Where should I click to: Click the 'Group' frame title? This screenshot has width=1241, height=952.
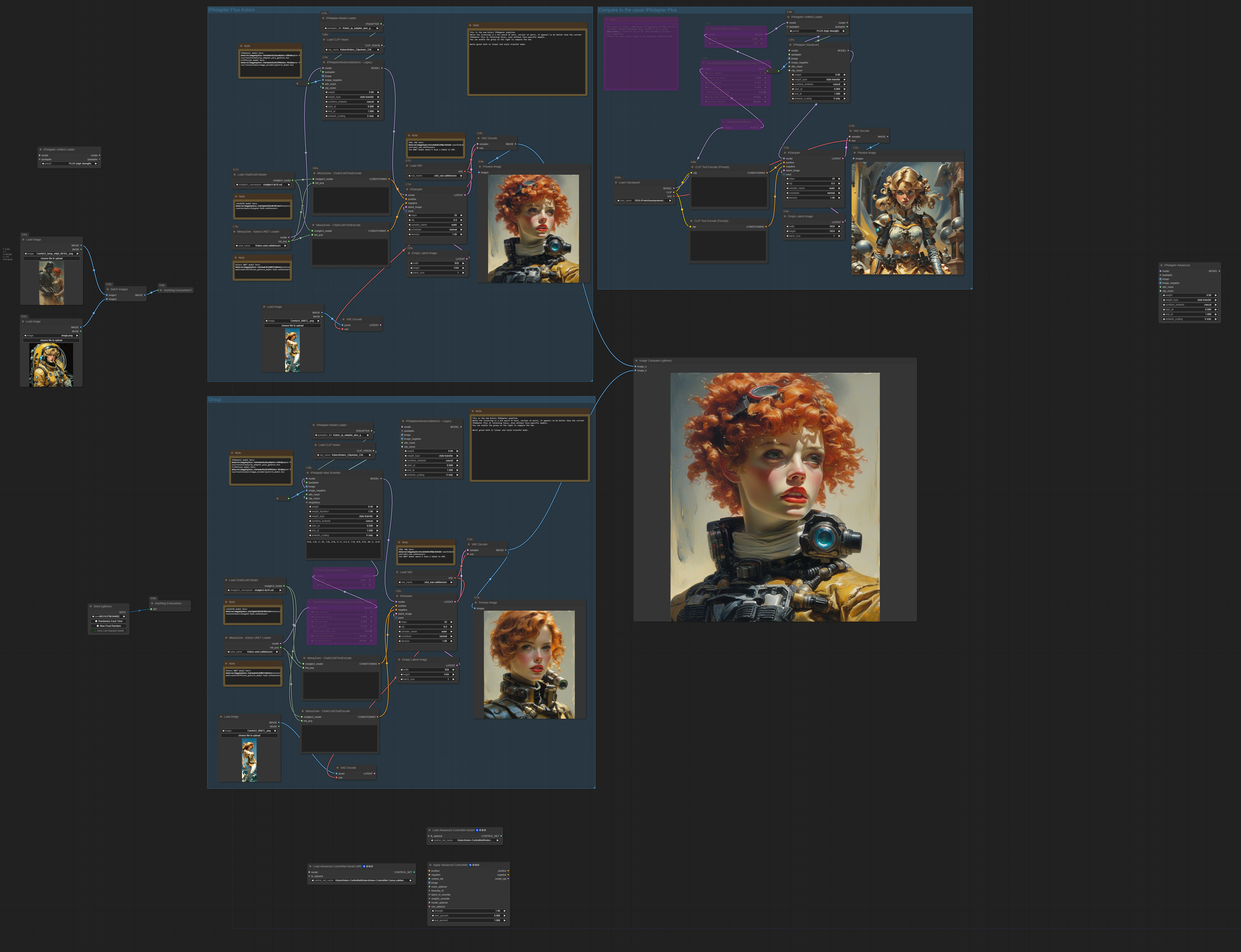point(214,400)
